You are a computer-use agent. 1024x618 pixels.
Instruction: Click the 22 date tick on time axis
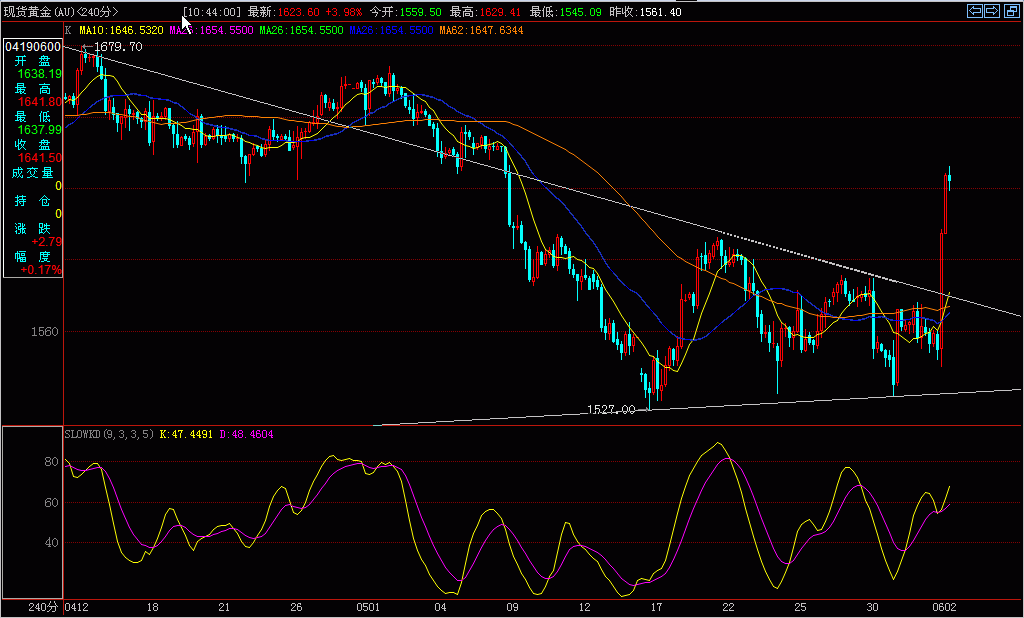728,608
